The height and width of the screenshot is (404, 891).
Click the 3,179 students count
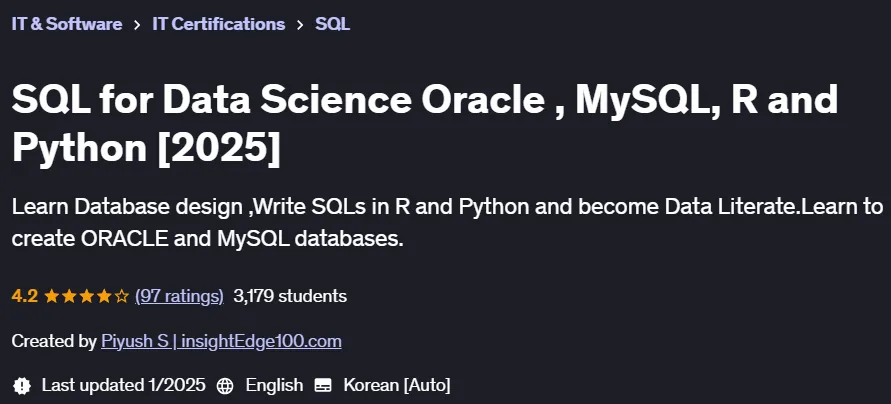click(x=290, y=296)
